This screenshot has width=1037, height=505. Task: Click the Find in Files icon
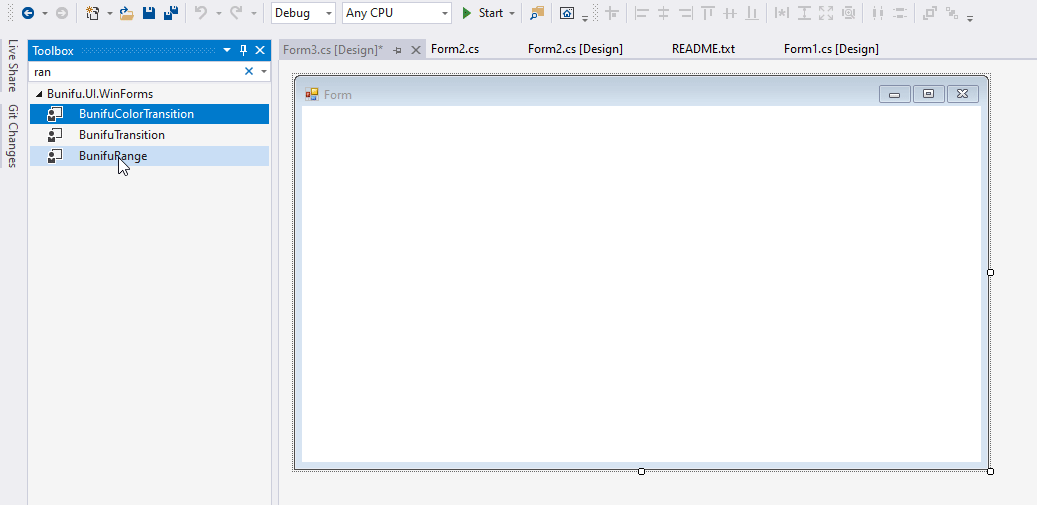pos(537,13)
